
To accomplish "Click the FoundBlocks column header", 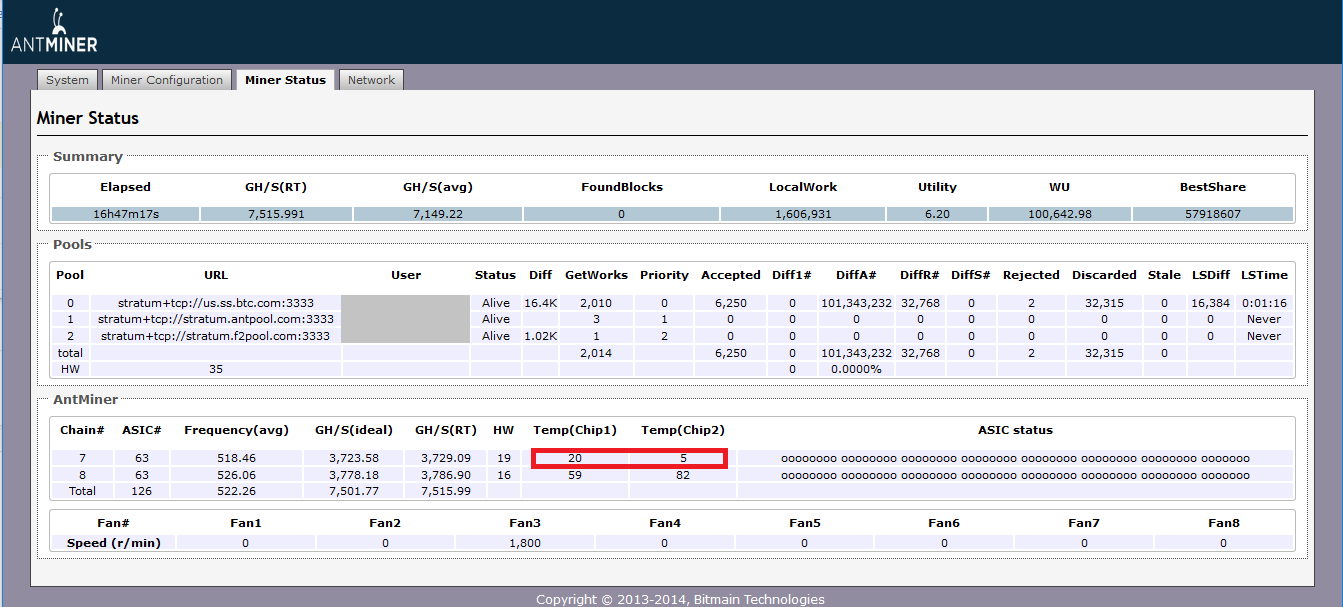I will tap(622, 187).
